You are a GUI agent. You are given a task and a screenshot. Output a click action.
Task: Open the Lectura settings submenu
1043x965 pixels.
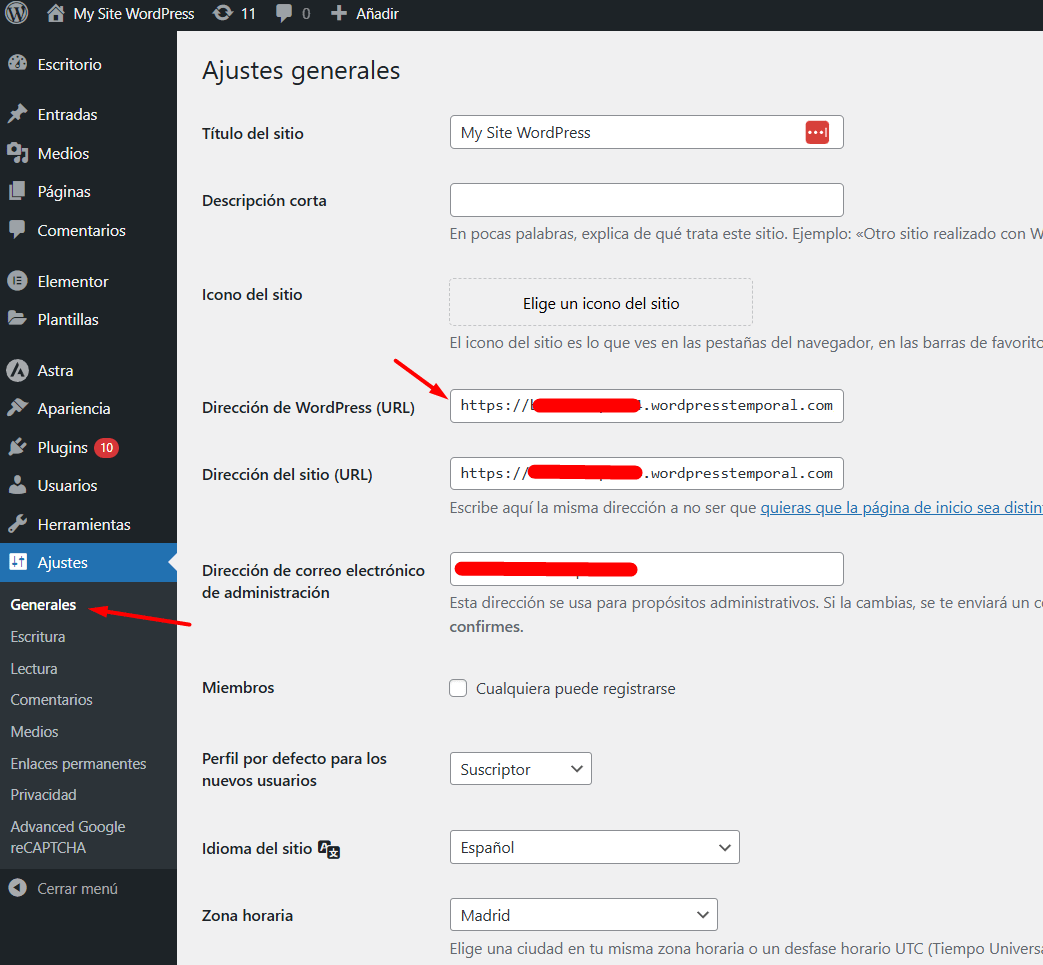[x=34, y=668]
